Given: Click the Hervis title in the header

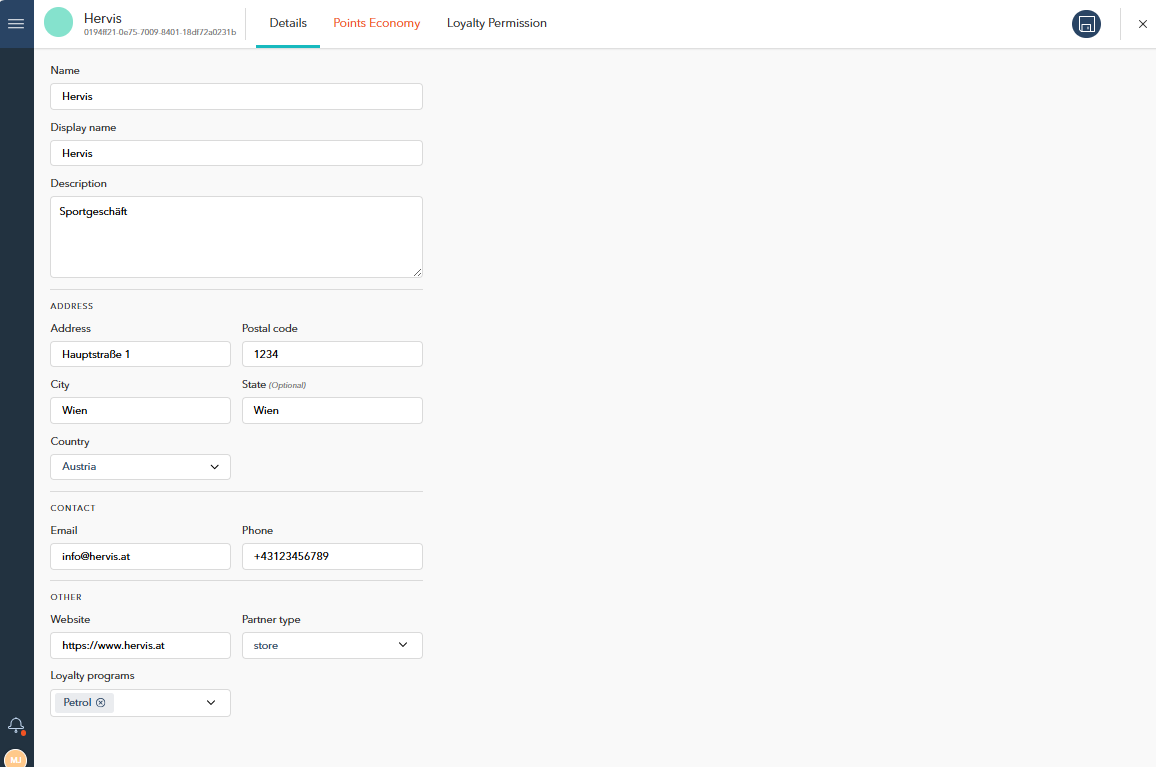Looking at the screenshot, I should coord(102,18).
